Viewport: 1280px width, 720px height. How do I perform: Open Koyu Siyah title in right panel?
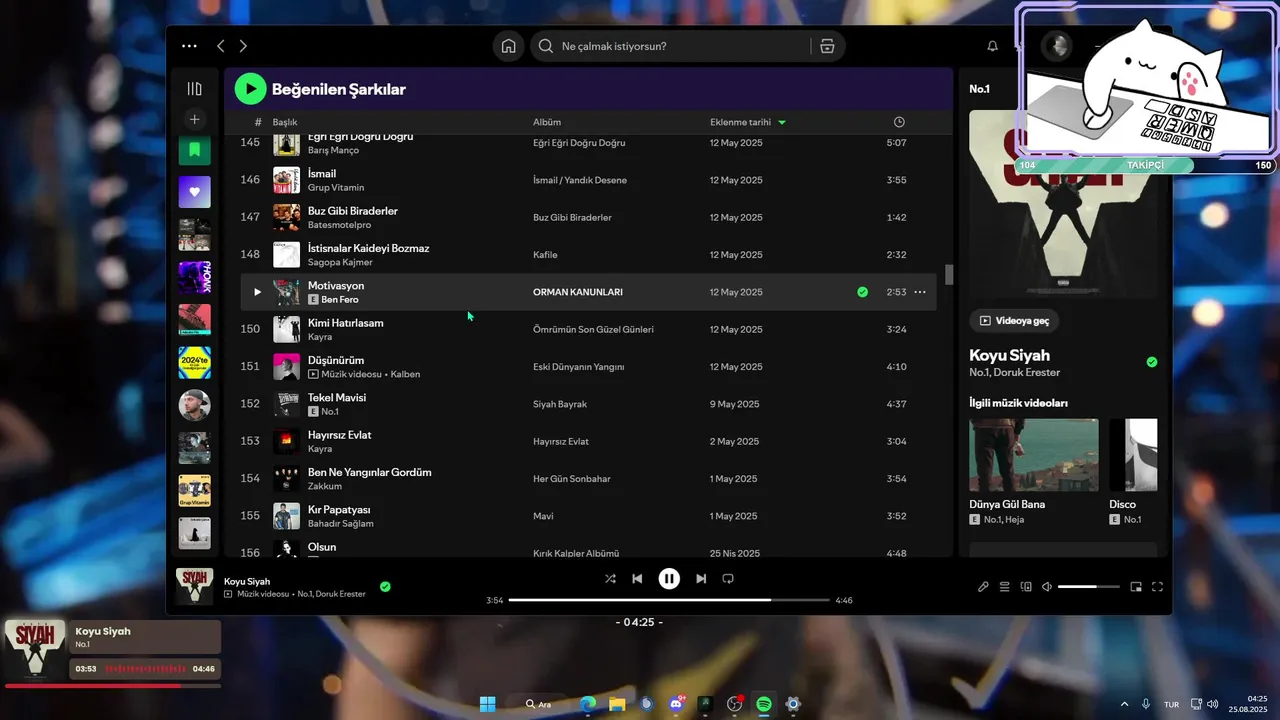pos(1009,355)
